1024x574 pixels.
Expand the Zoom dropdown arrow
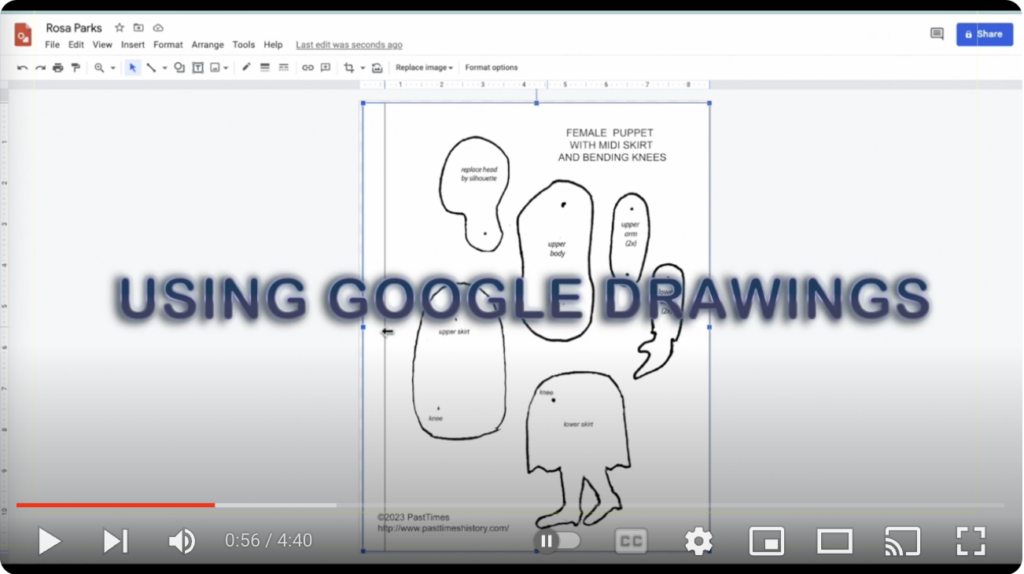coord(113,68)
